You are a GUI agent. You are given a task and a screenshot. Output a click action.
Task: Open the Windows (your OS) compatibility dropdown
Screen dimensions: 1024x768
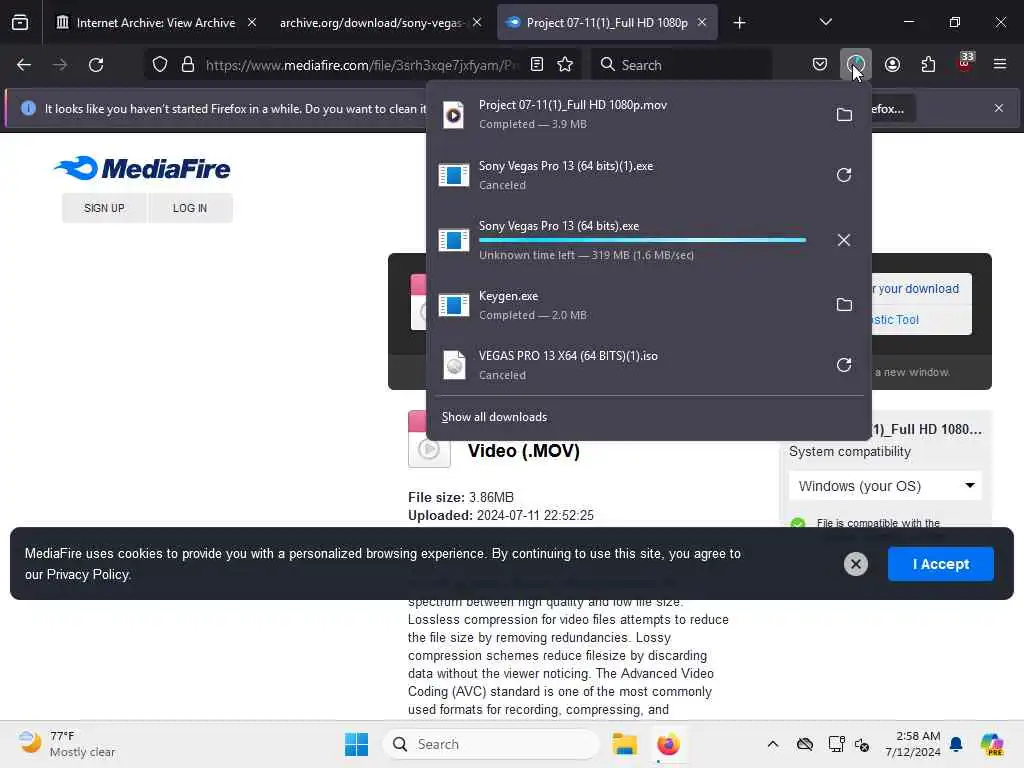pyautogui.click(x=885, y=486)
